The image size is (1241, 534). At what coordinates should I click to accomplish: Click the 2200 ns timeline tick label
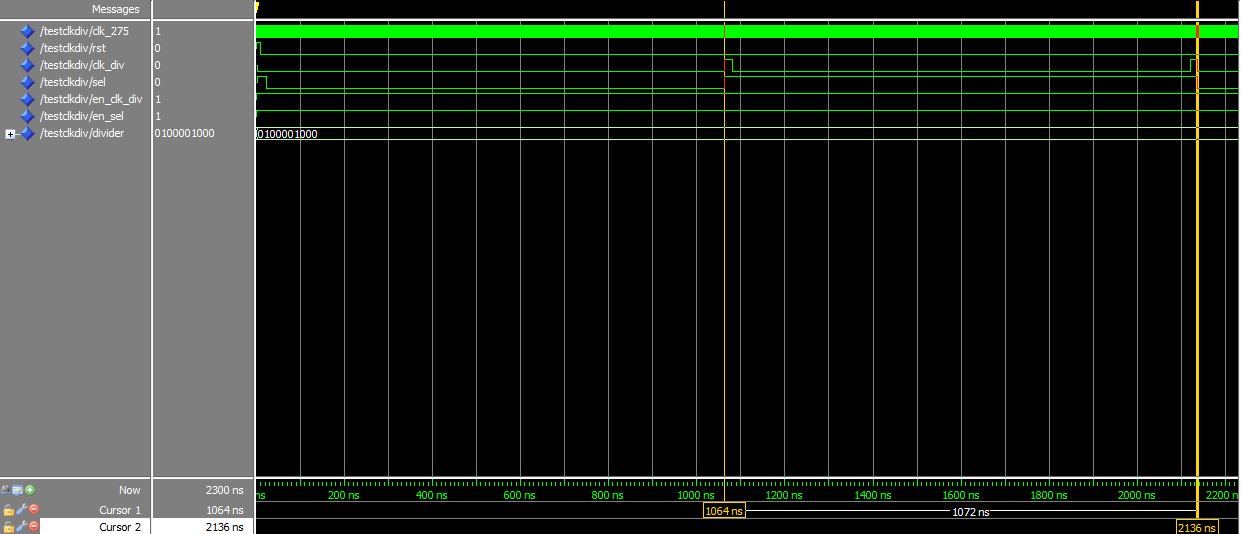click(x=1224, y=495)
